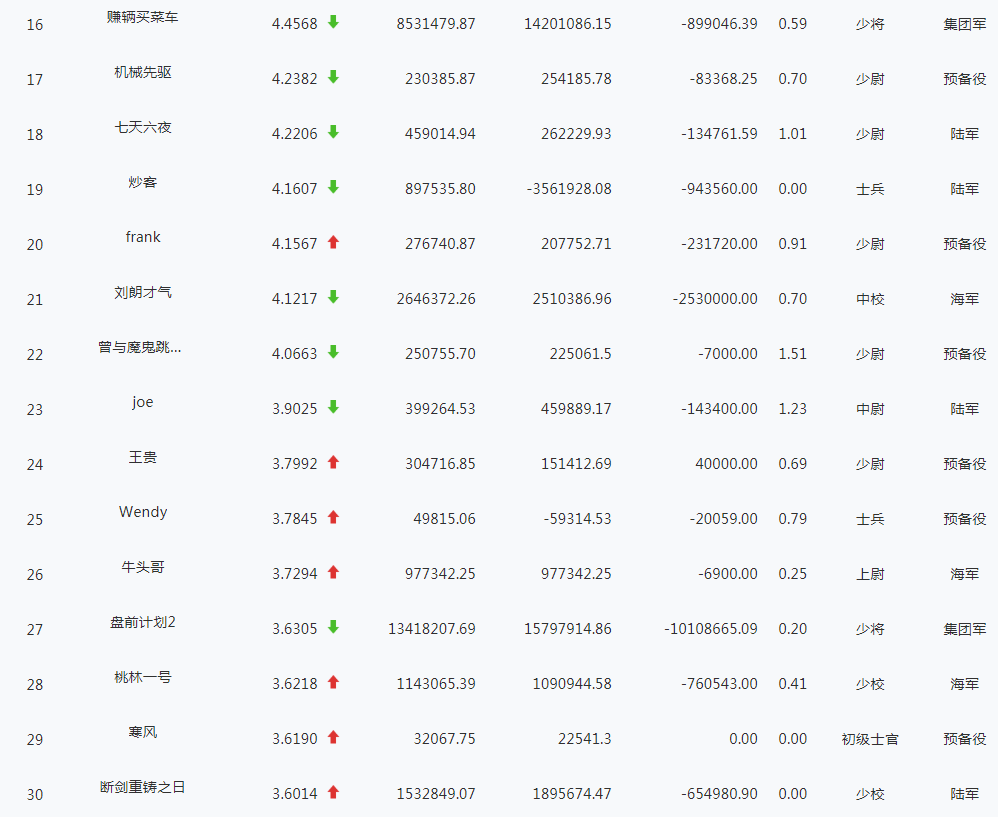The width and height of the screenshot is (998, 817).
Task: Open trader 机械先驱 profile
Action: click(143, 72)
